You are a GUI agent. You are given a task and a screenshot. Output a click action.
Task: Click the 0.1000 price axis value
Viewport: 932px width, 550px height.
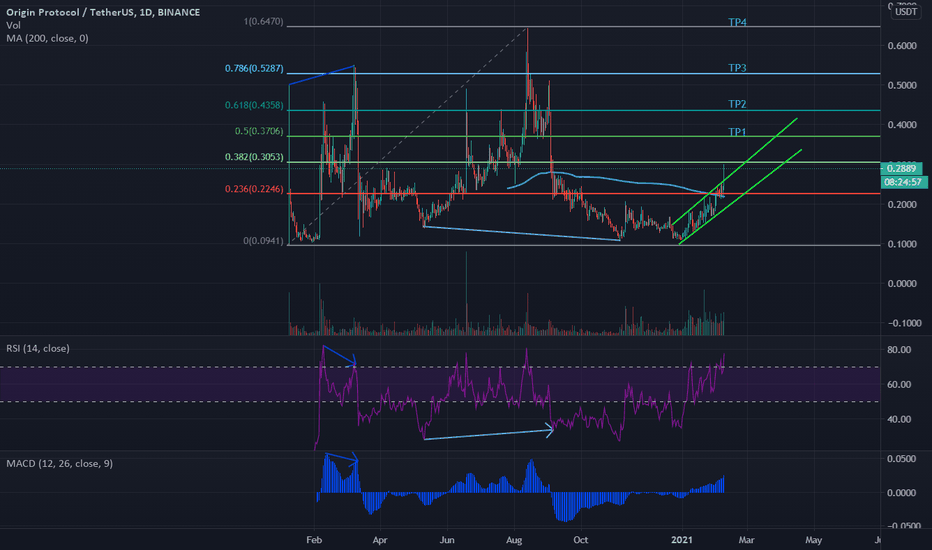pos(902,244)
